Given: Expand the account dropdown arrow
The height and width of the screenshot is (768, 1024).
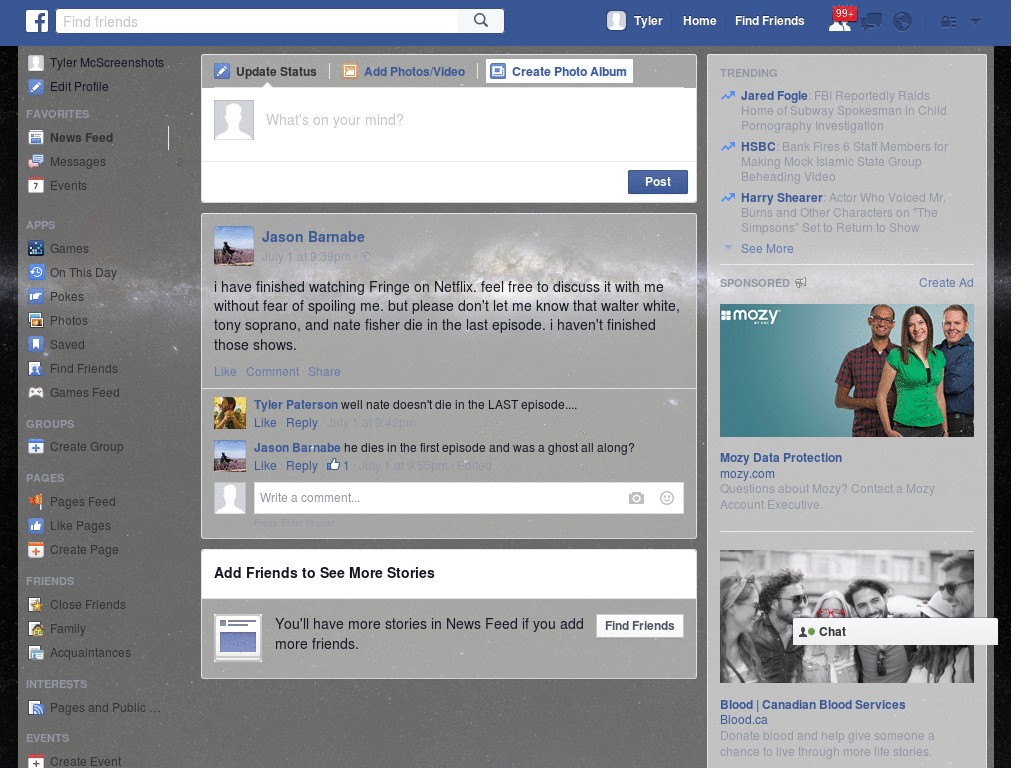Looking at the screenshot, I should [x=975, y=21].
